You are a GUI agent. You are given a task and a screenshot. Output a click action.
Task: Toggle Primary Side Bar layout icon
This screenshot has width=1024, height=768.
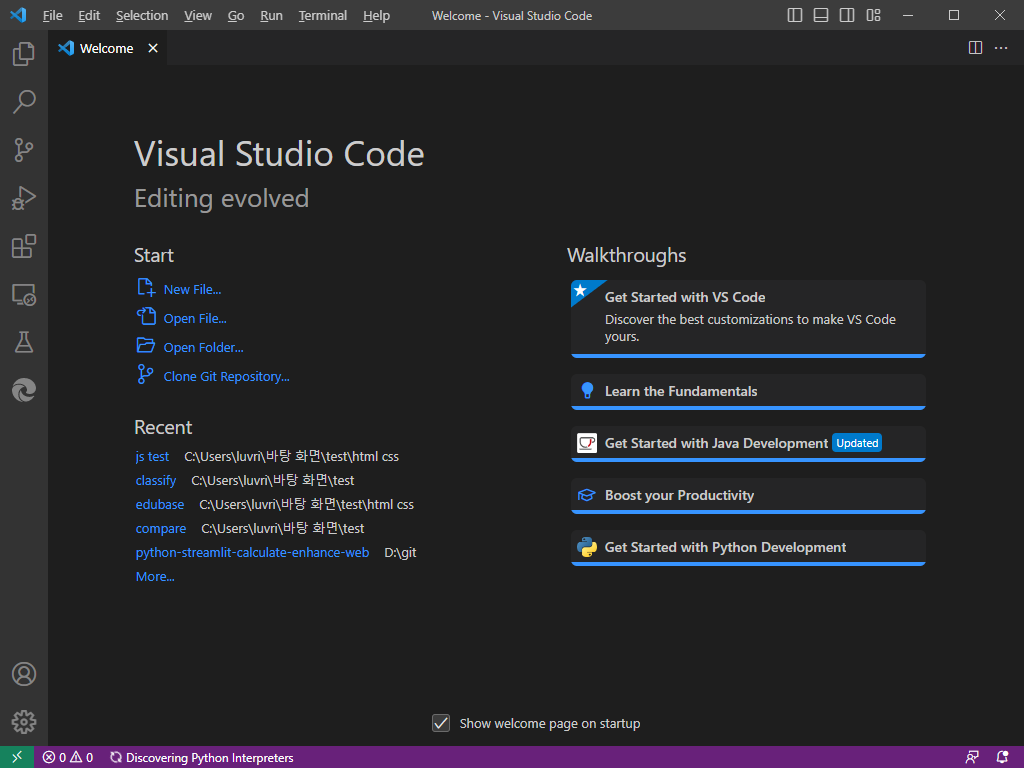click(795, 15)
